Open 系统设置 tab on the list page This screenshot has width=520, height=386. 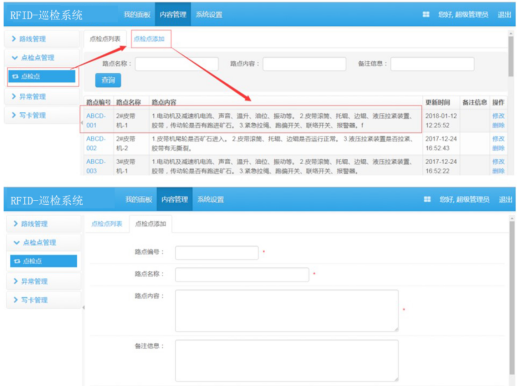click(209, 14)
